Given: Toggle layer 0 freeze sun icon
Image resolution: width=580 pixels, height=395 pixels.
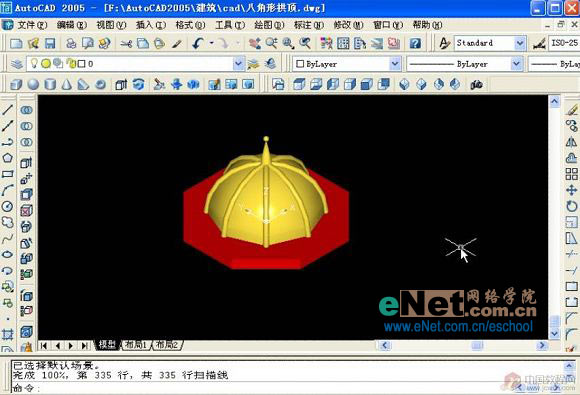Looking at the screenshot, I should 46,64.
